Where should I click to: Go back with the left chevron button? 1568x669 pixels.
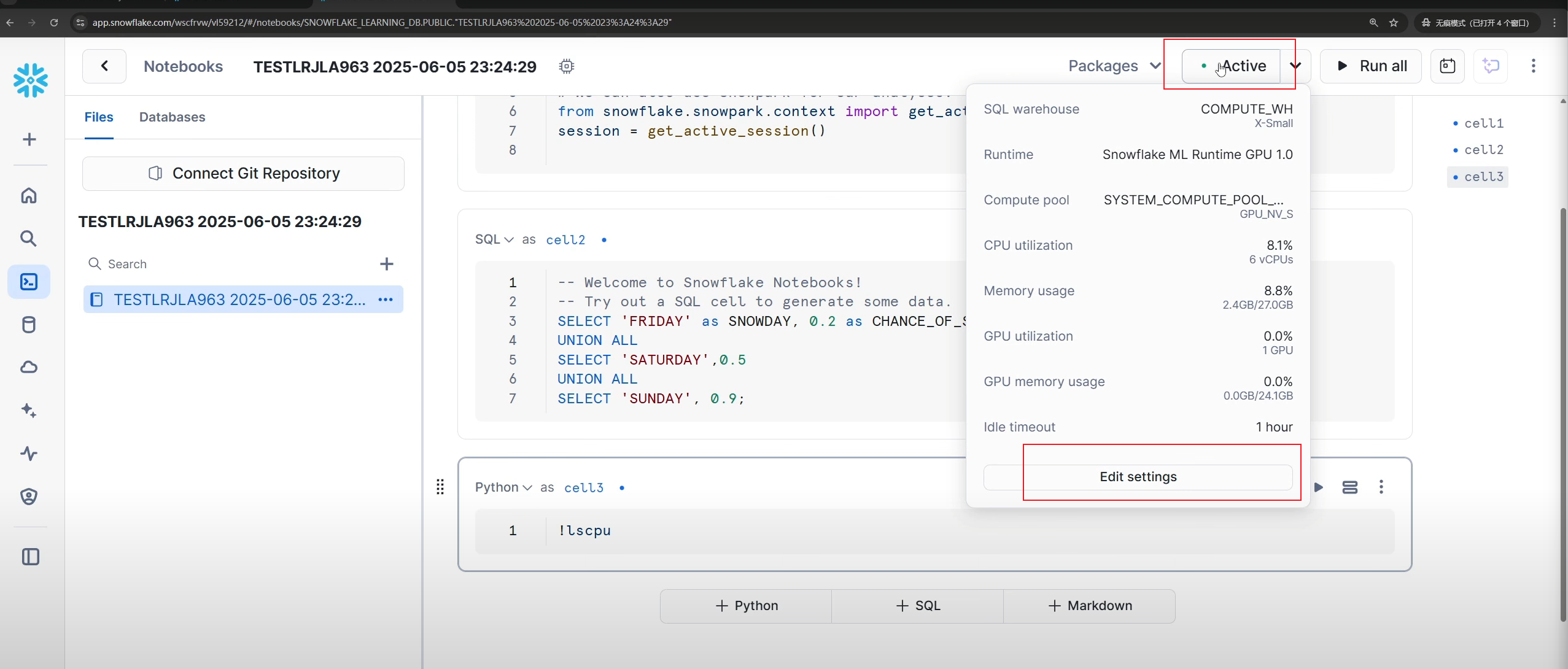[x=104, y=66]
